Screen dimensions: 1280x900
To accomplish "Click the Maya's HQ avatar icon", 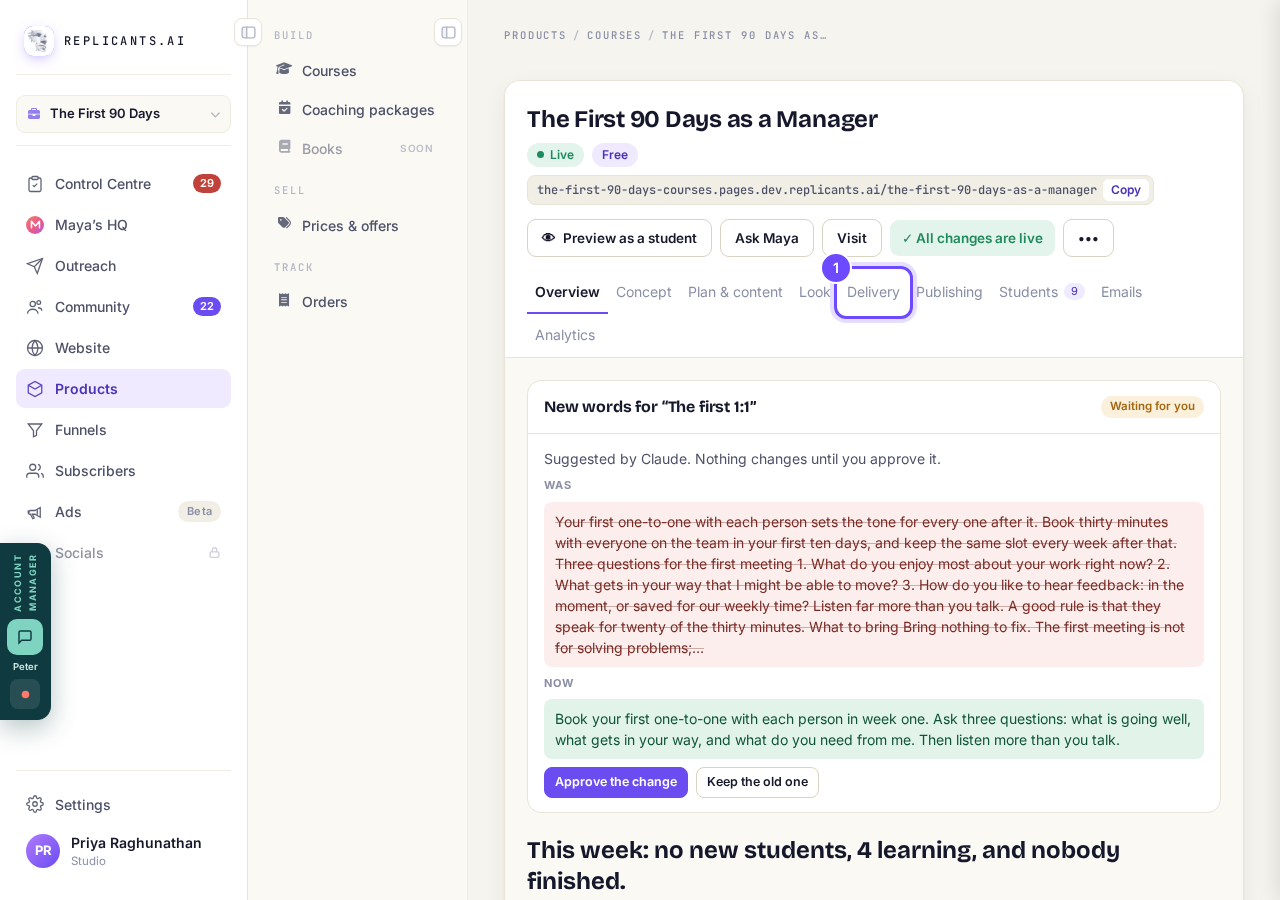I will 35,225.
